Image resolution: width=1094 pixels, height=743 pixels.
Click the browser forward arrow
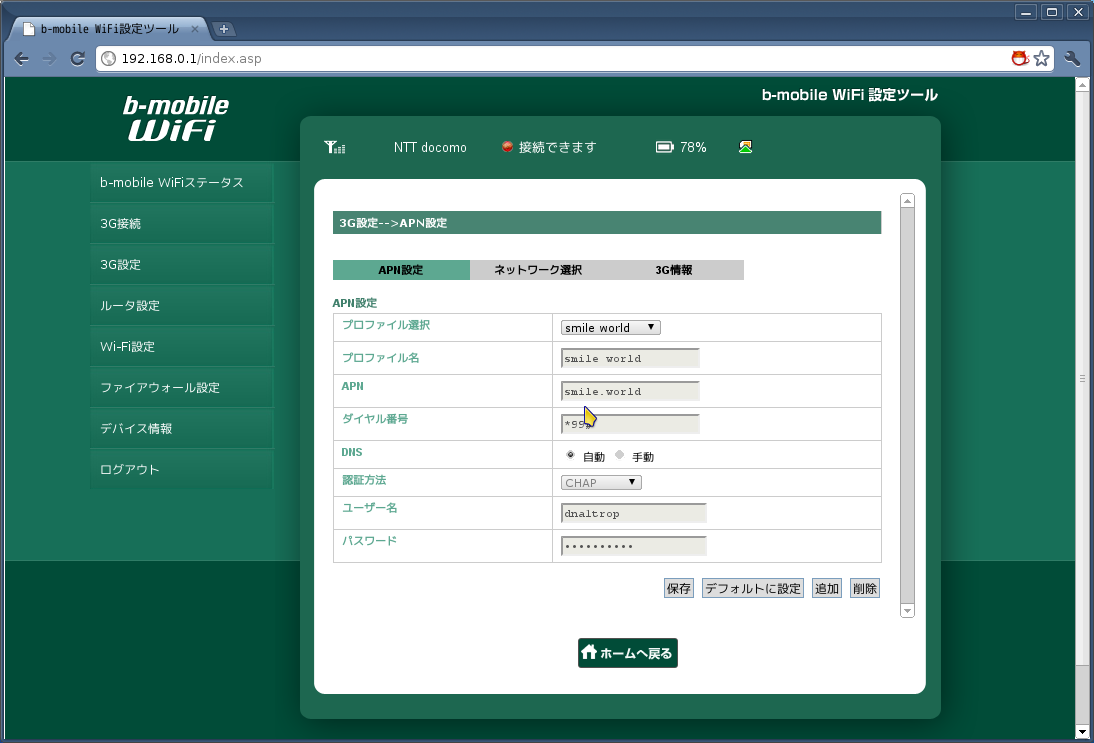(49, 59)
